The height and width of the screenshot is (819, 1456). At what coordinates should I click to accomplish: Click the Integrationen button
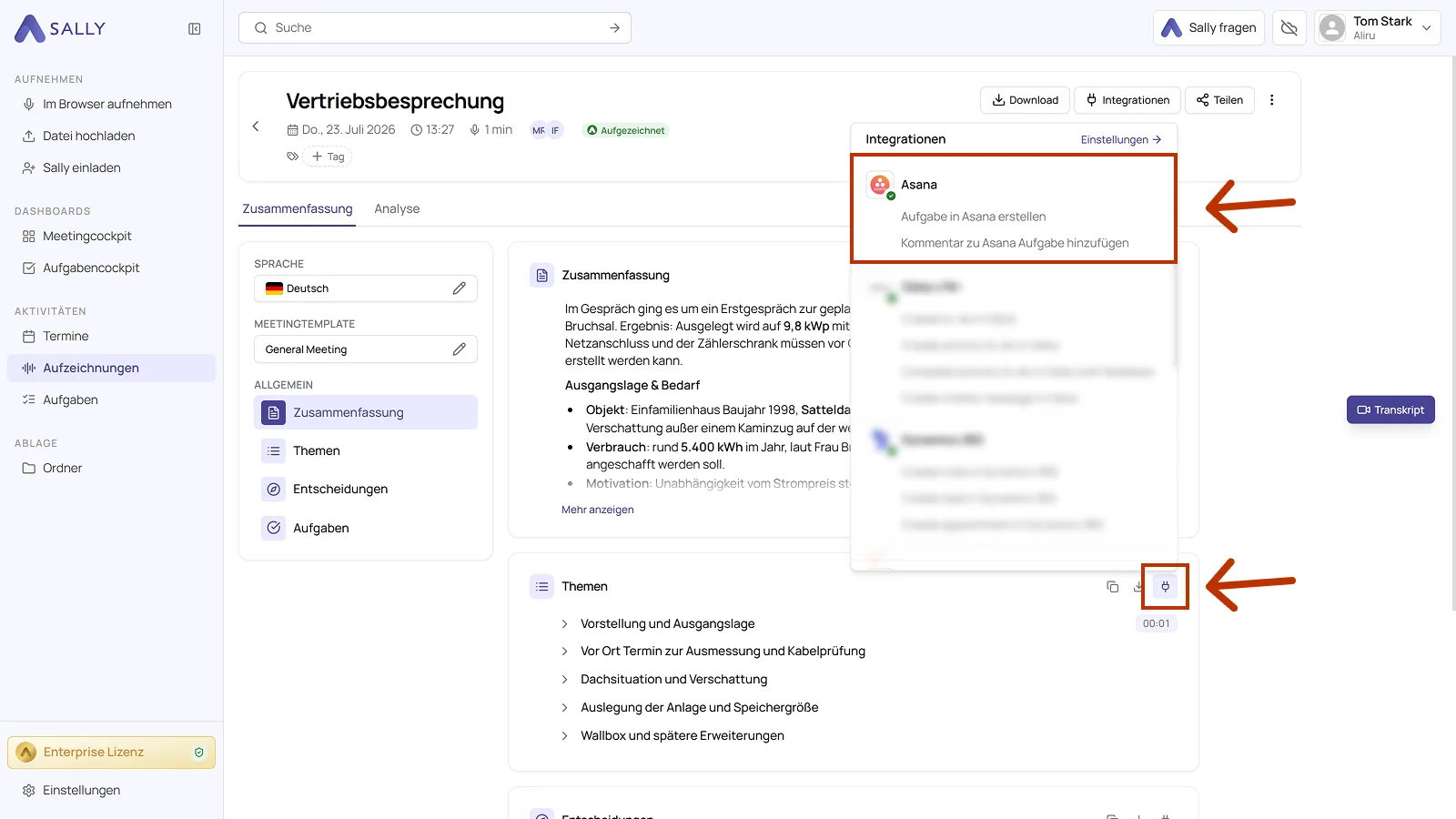pyautogui.click(x=1127, y=100)
